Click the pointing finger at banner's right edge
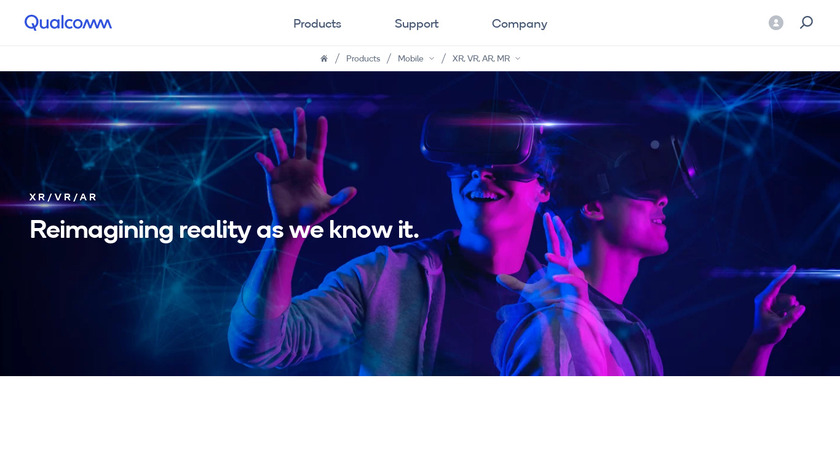 [778, 305]
